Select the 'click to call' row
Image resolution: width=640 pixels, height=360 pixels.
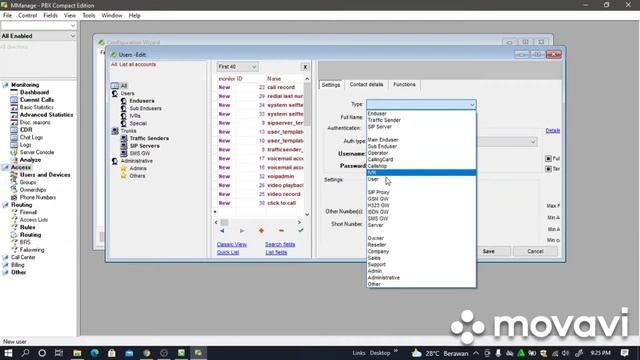point(260,203)
